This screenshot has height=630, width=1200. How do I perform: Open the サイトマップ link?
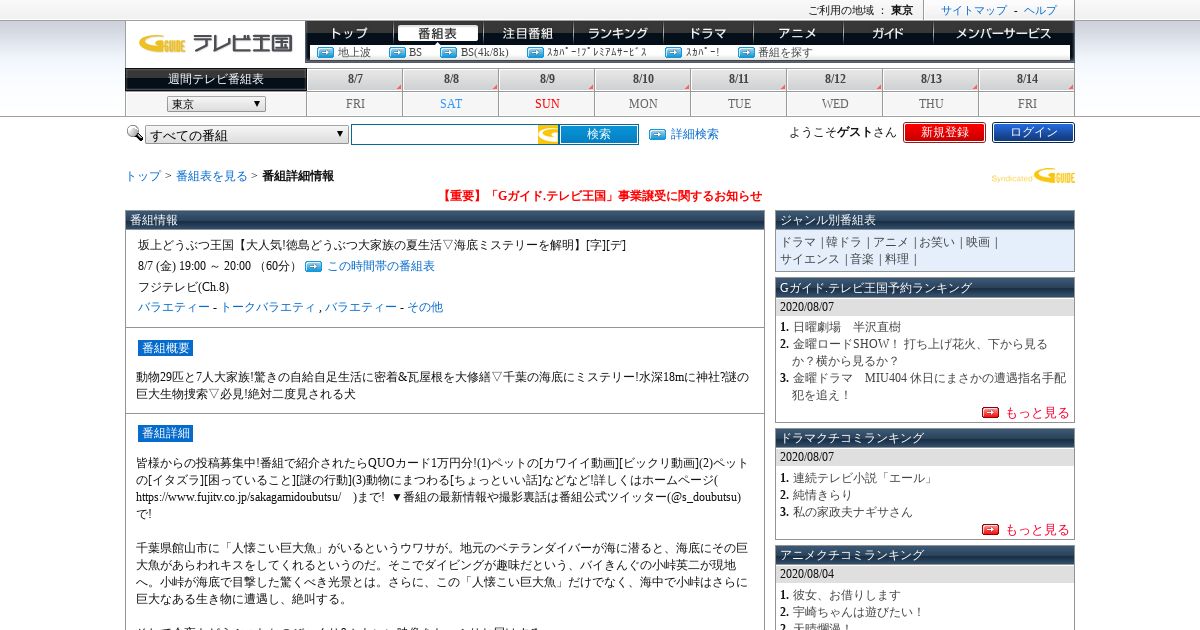pyautogui.click(x=974, y=10)
